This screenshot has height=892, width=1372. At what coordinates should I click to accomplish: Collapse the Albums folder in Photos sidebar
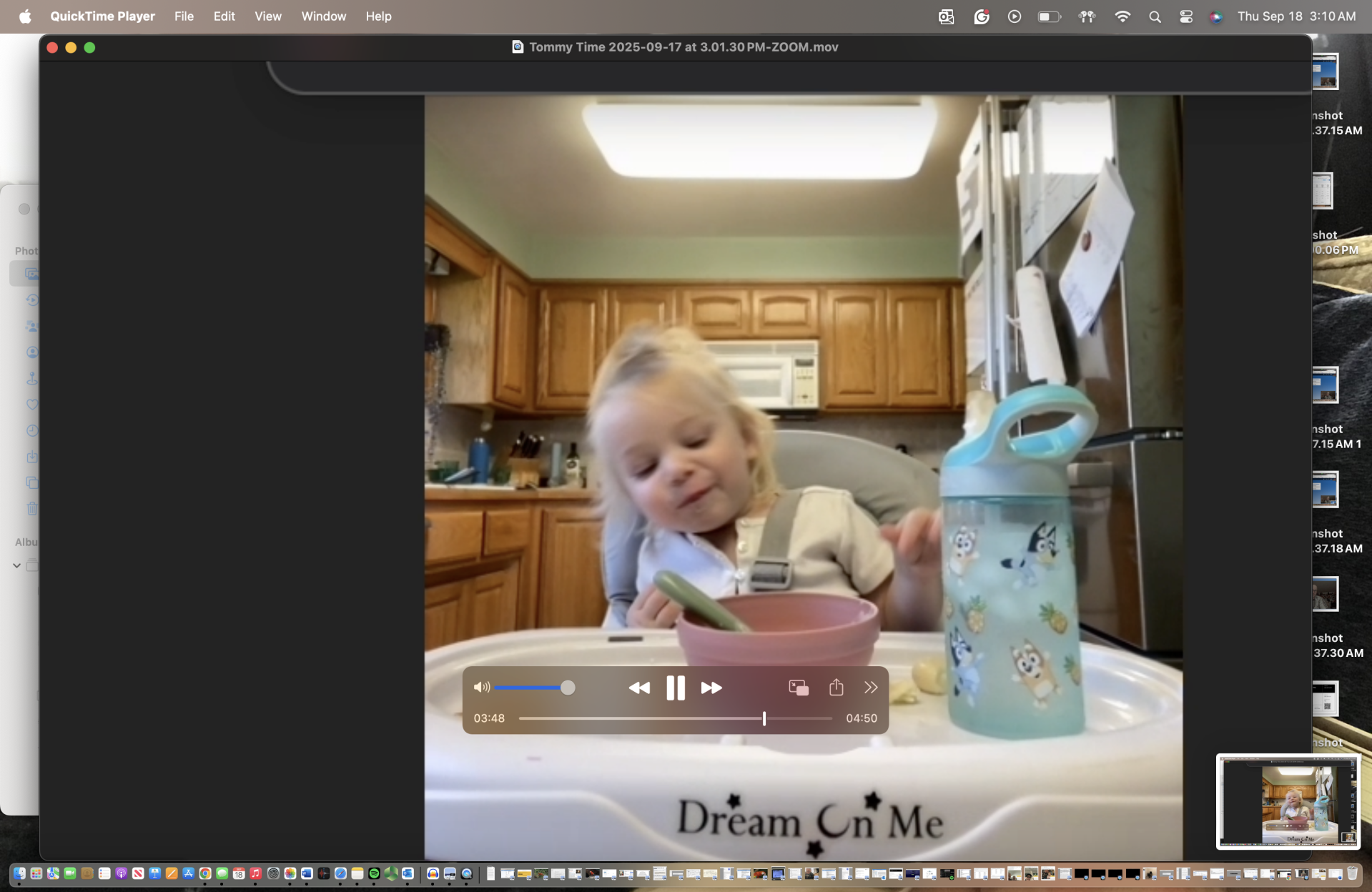[16, 565]
